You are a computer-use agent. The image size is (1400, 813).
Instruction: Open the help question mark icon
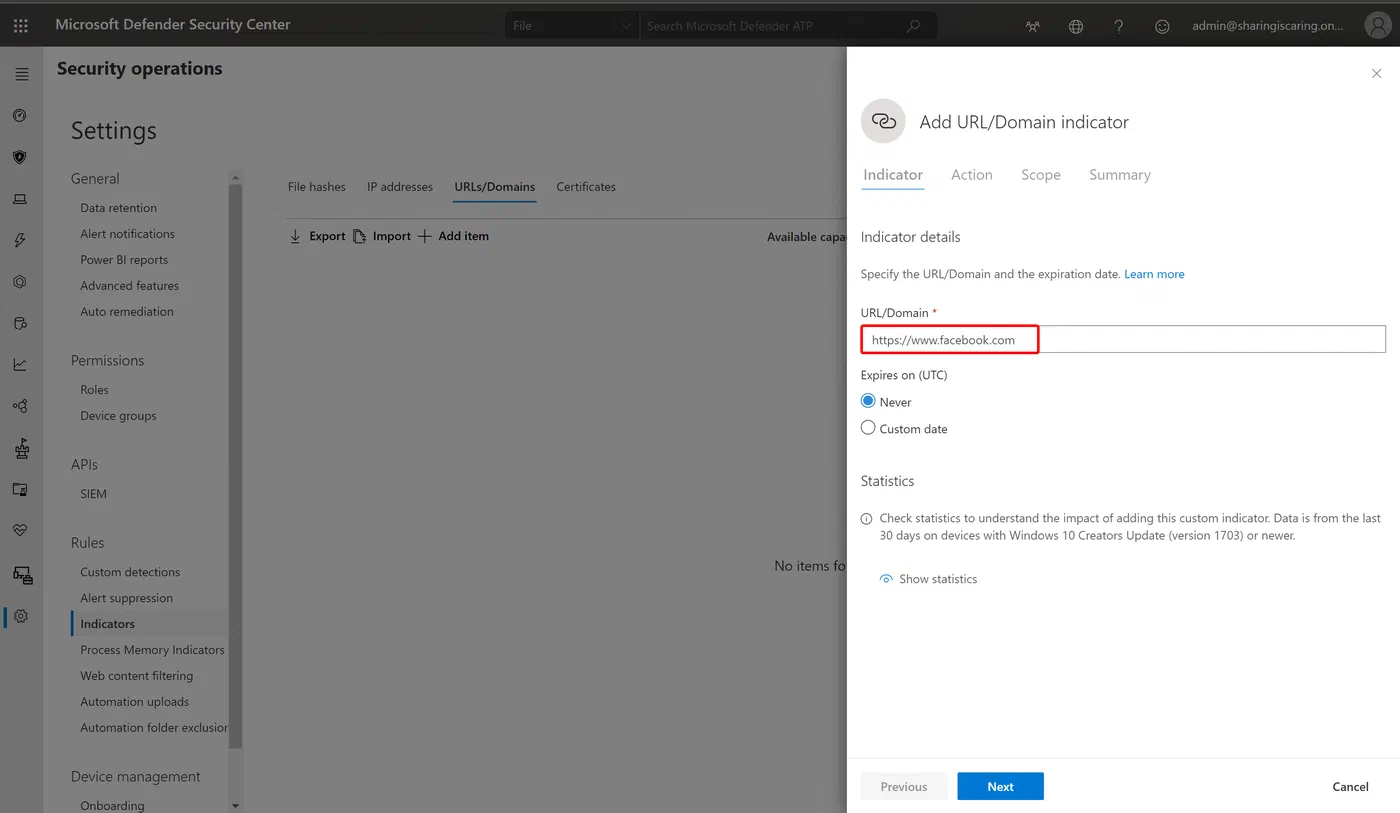click(x=1119, y=27)
